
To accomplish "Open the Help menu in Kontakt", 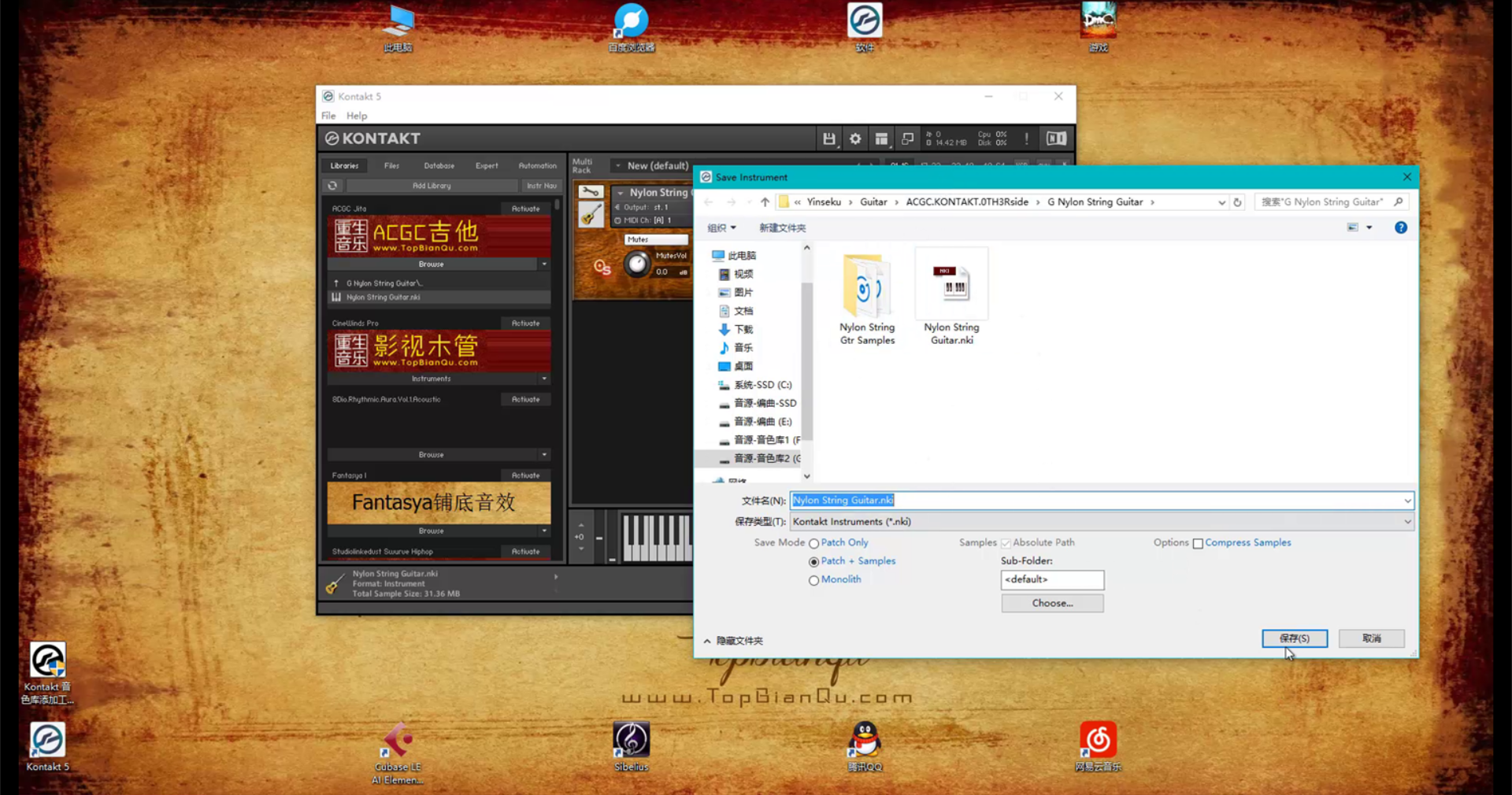I will point(357,116).
